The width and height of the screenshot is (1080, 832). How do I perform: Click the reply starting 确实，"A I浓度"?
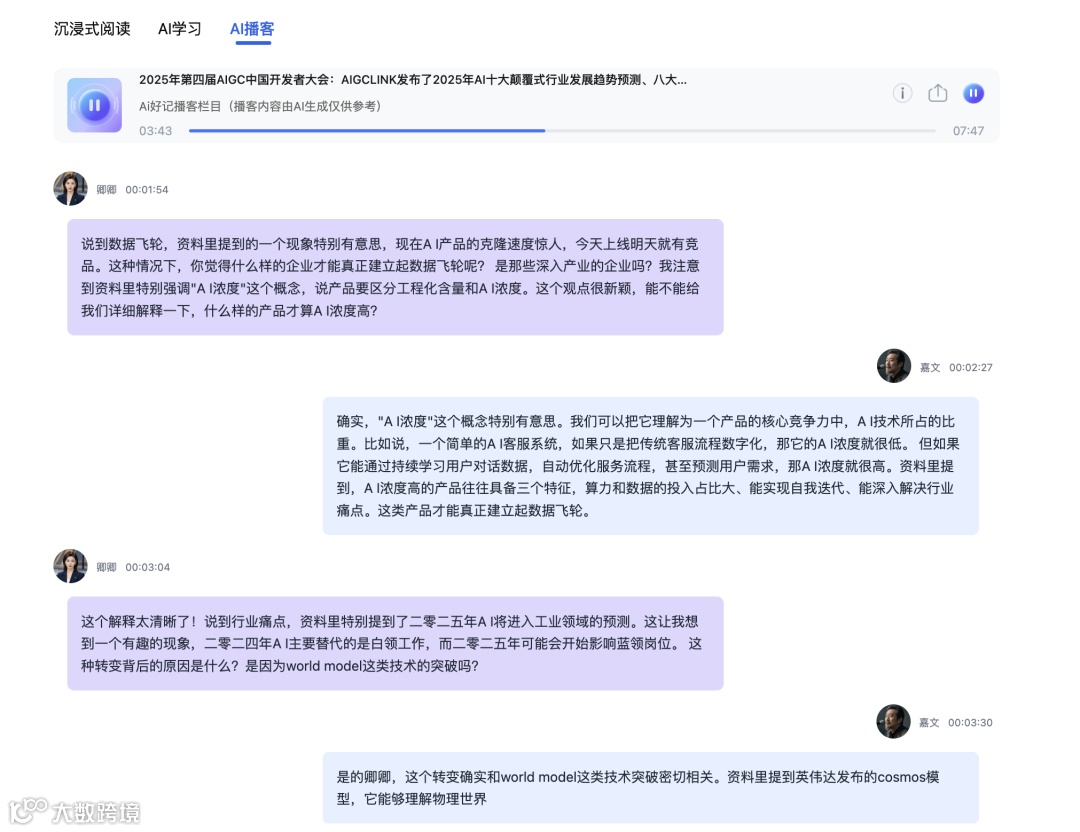click(650, 466)
